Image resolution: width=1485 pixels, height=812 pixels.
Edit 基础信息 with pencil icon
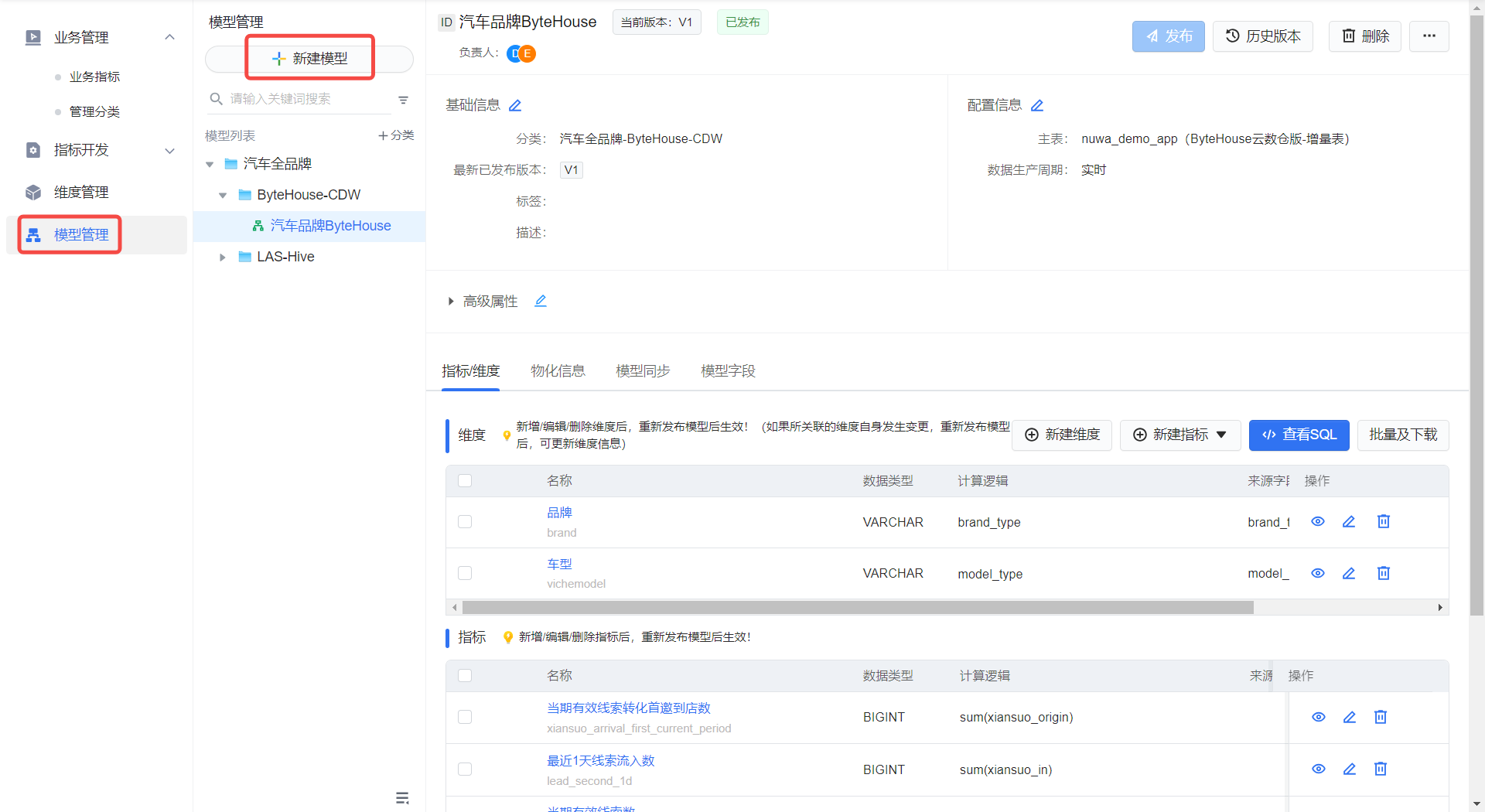point(515,105)
